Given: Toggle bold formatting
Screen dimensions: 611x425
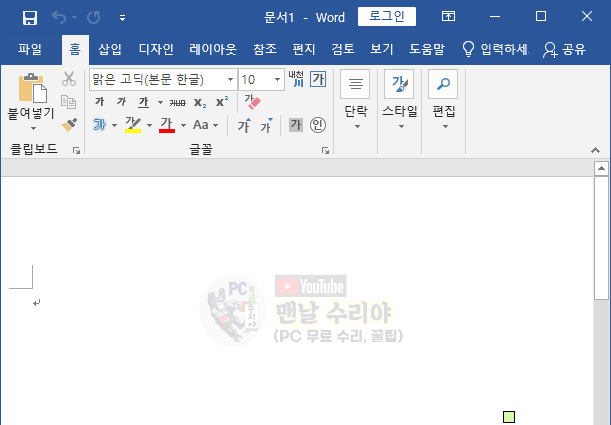Looking at the screenshot, I should [x=99, y=102].
